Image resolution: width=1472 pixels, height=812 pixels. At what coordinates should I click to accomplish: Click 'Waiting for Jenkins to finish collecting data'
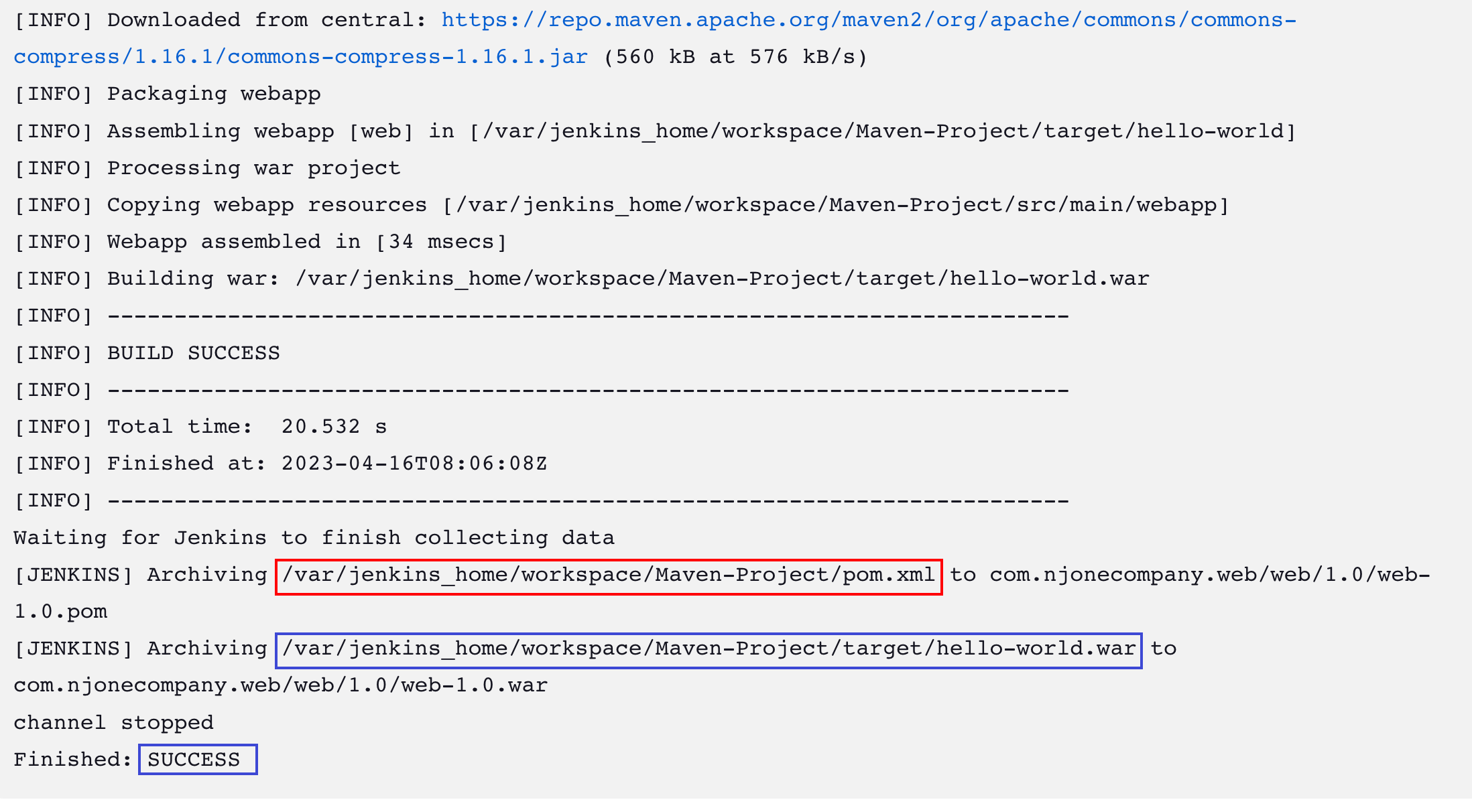tap(314, 538)
